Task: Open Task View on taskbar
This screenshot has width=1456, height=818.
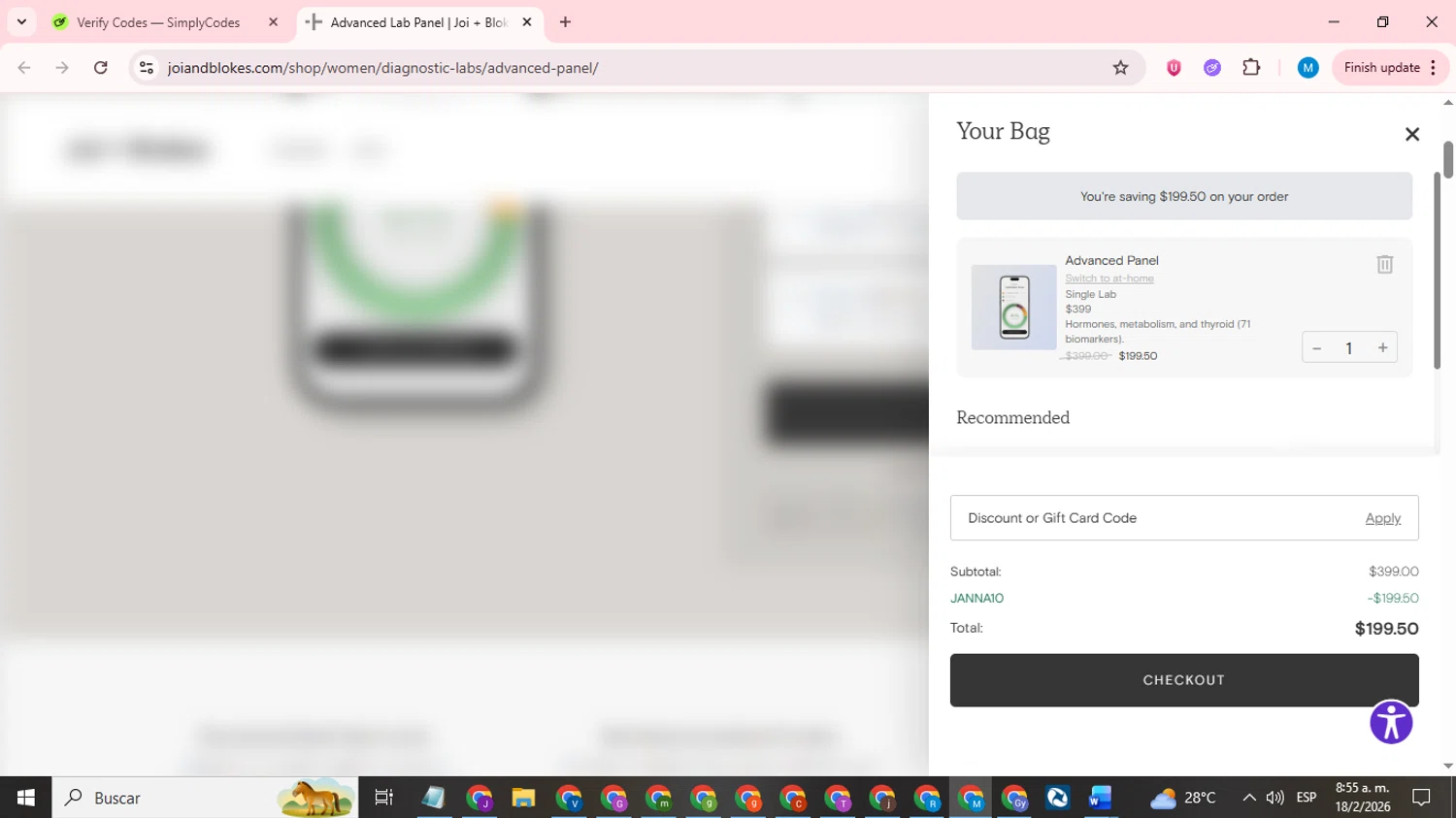Action: coord(384,798)
